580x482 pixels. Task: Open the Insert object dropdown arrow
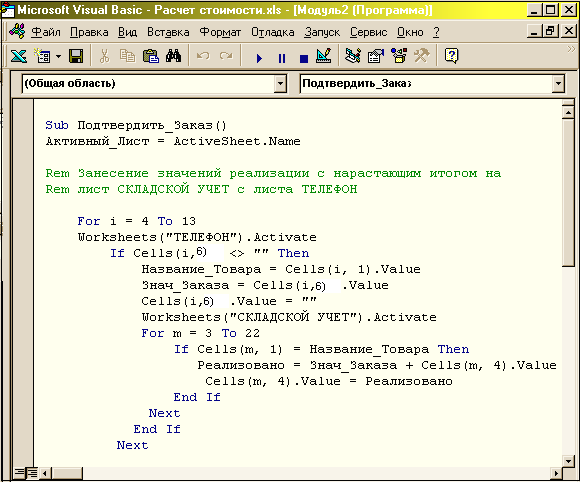[x=58, y=56]
